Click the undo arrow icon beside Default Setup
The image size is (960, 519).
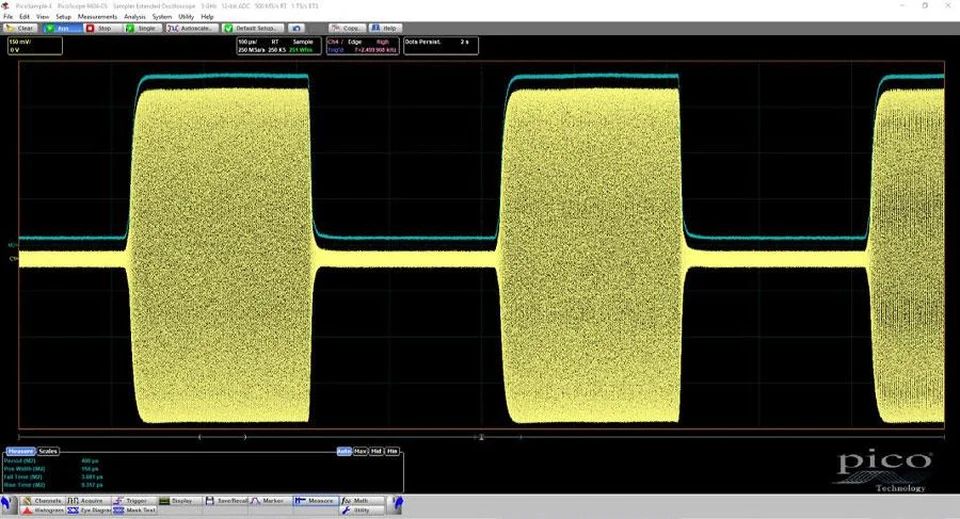pyautogui.click(x=295, y=28)
